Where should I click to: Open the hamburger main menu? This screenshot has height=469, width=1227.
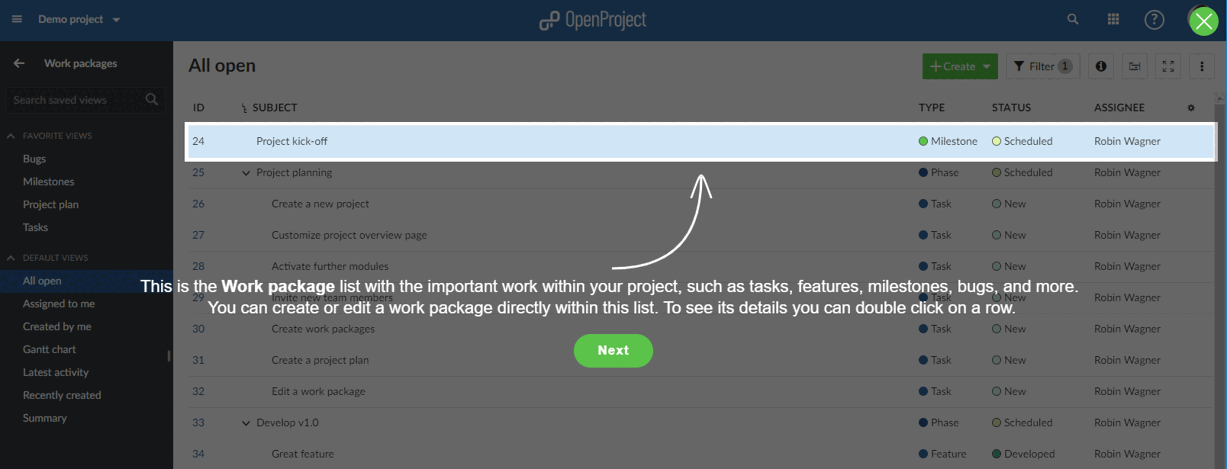tap(17, 19)
